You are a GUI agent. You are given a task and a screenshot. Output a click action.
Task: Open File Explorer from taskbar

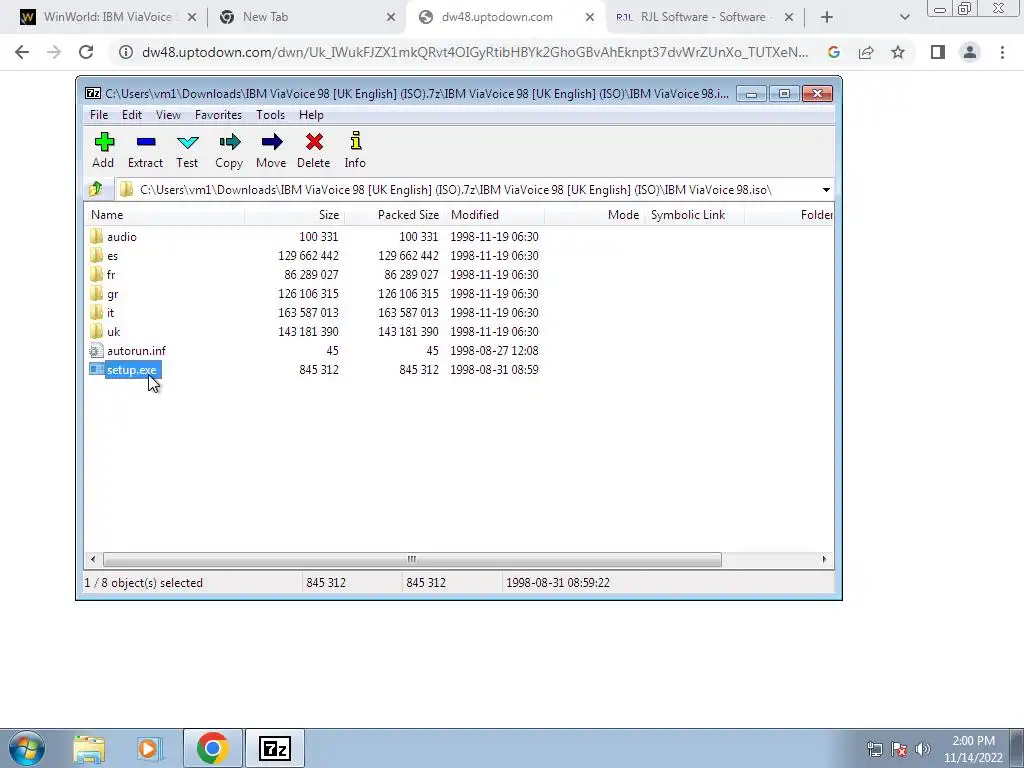tap(89, 749)
